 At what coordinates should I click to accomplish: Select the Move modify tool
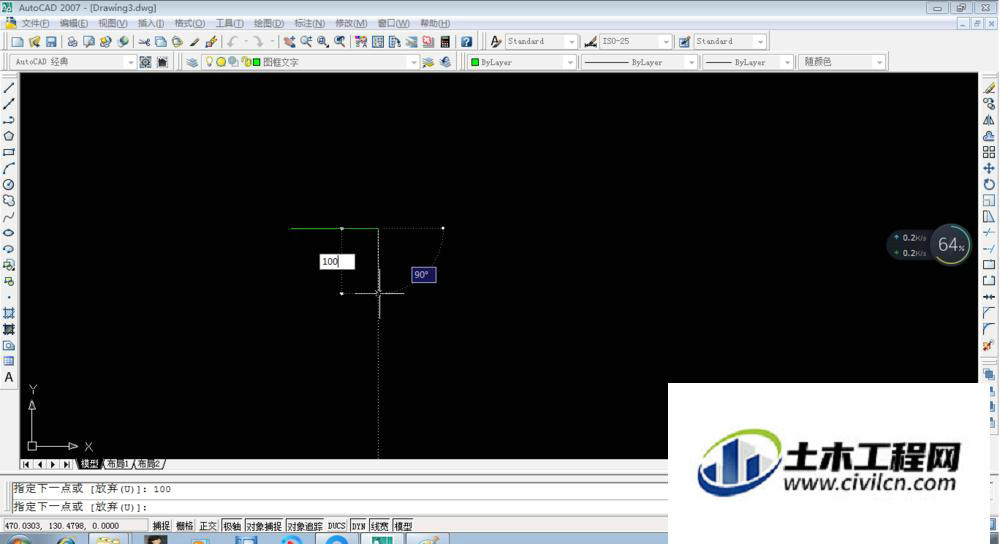pos(989,168)
